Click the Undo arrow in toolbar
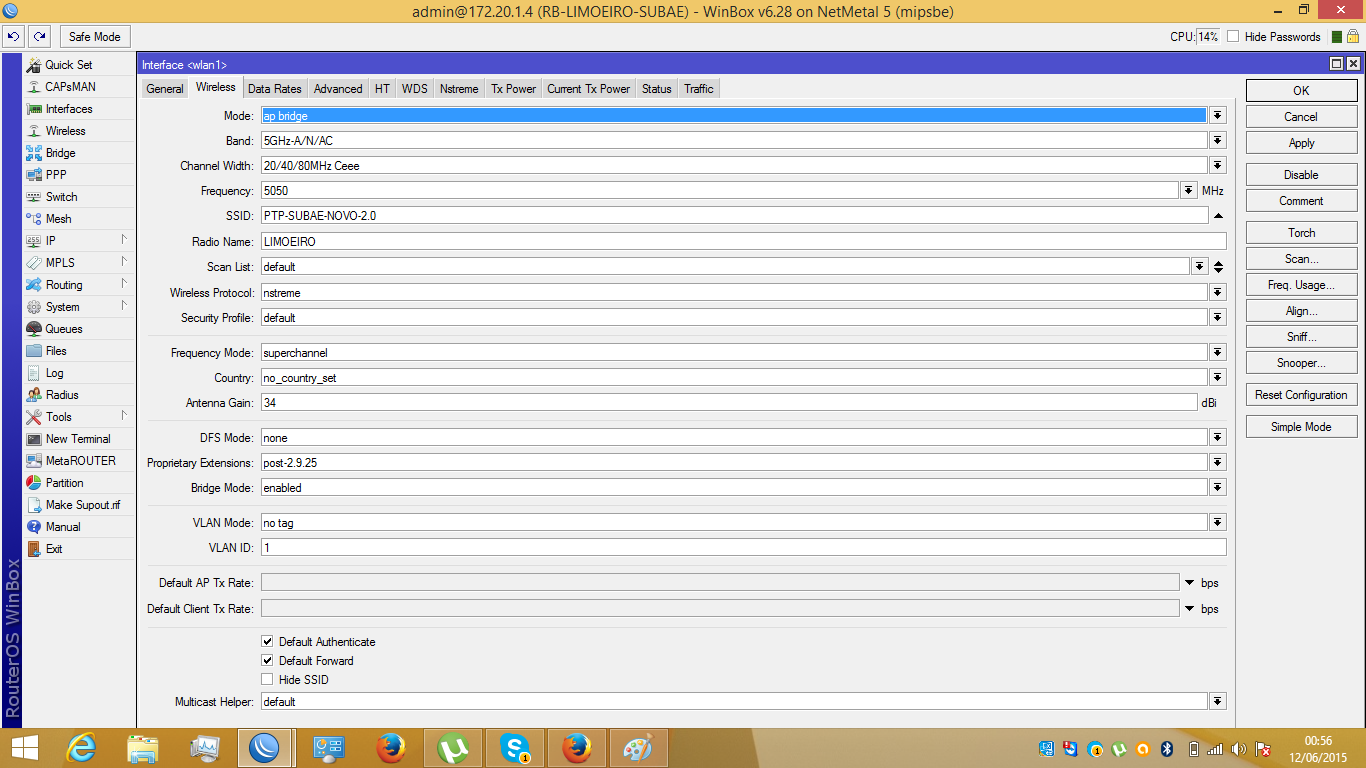The width and height of the screenshot is (1366, 768). click(13, 37)
